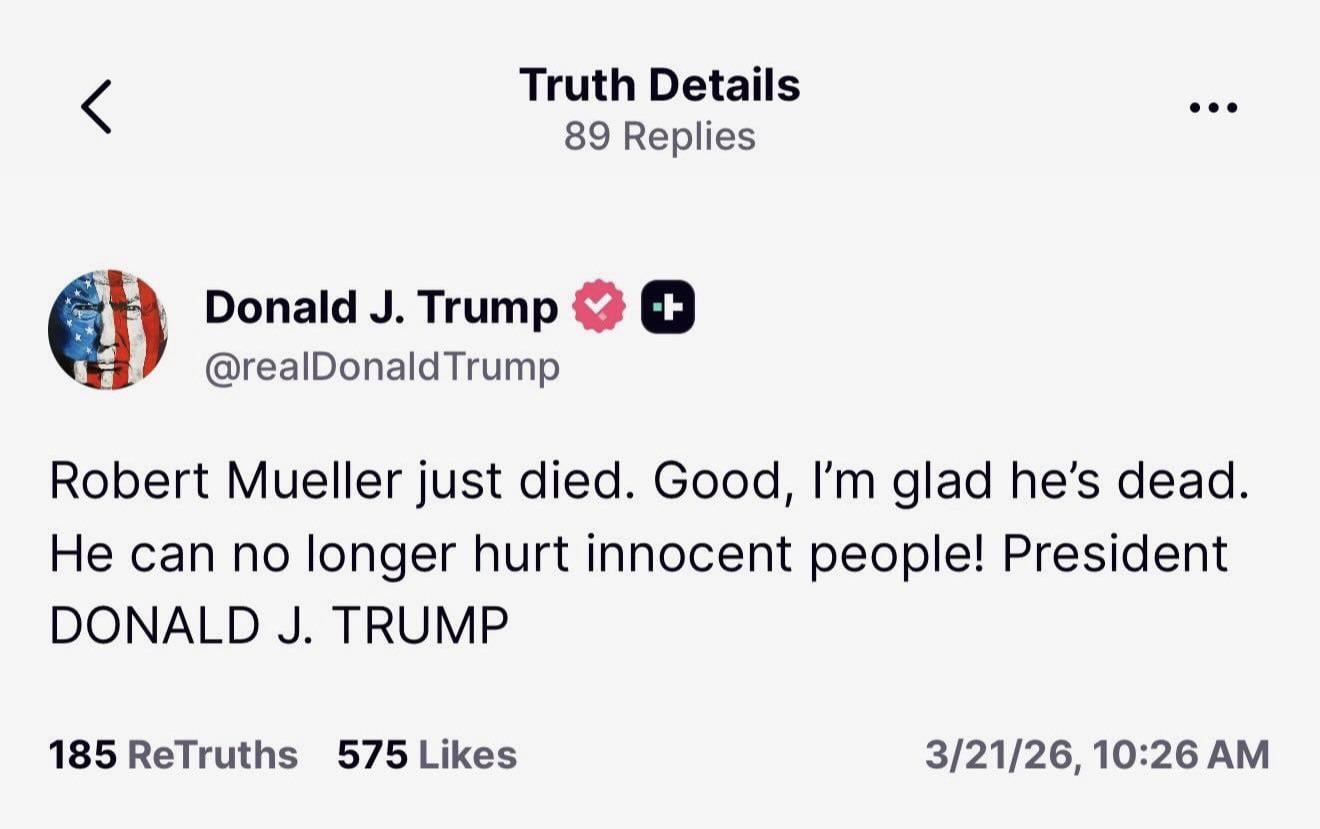Open the 185 ReTruths list

[173, 754]
